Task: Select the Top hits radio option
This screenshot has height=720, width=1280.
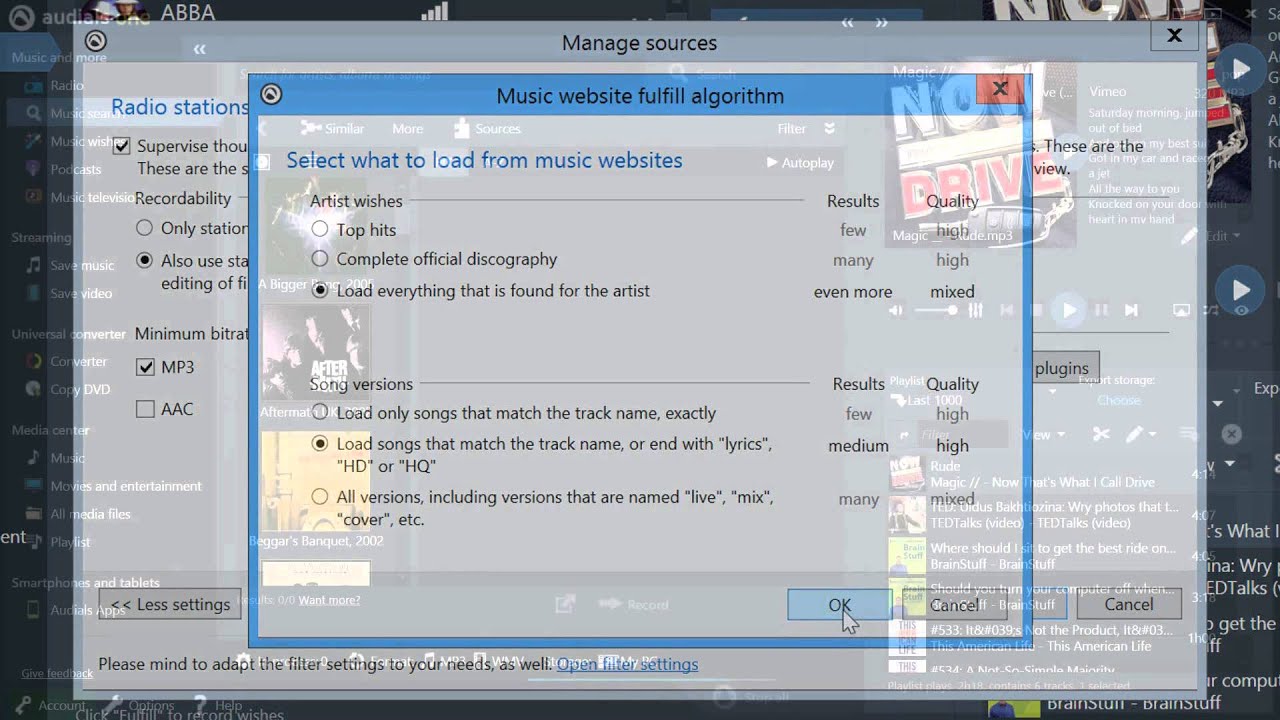Action: pyautogui.click(x=320, y=229)
